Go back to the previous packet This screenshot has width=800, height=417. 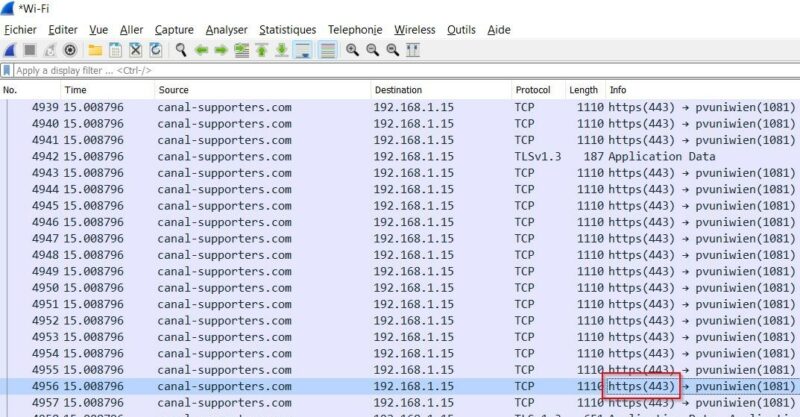(202, 50)
